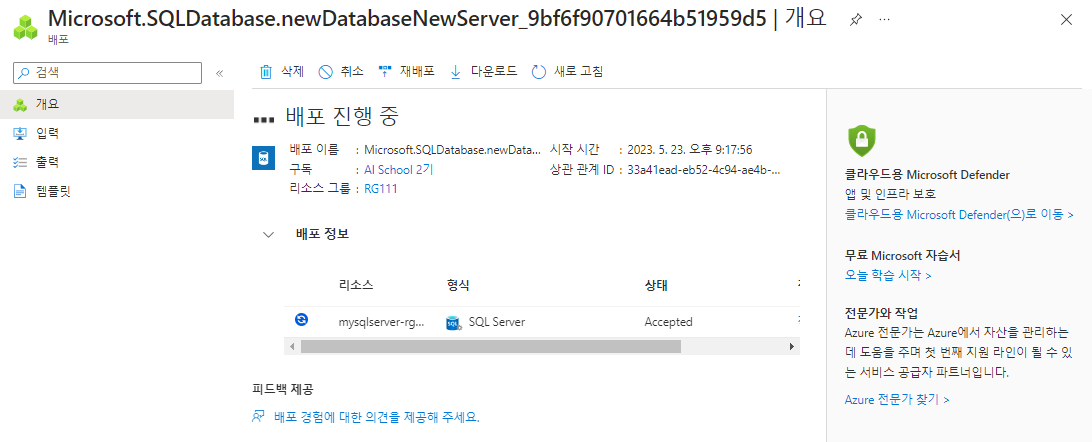Open the 개요 menu item
Screen dimensions: 1092x442
pyautogui.click(x=117, y=104)
